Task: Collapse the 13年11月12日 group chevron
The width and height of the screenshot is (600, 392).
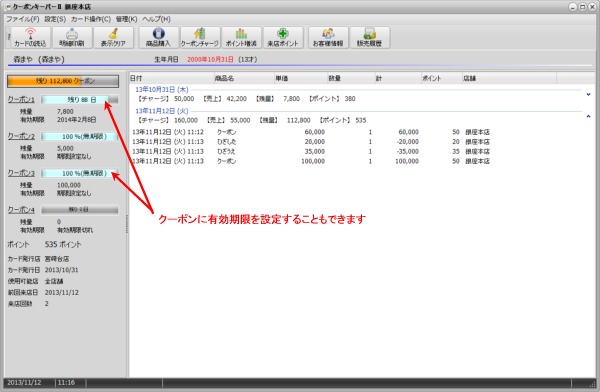Action: click(x=588, y=116)
